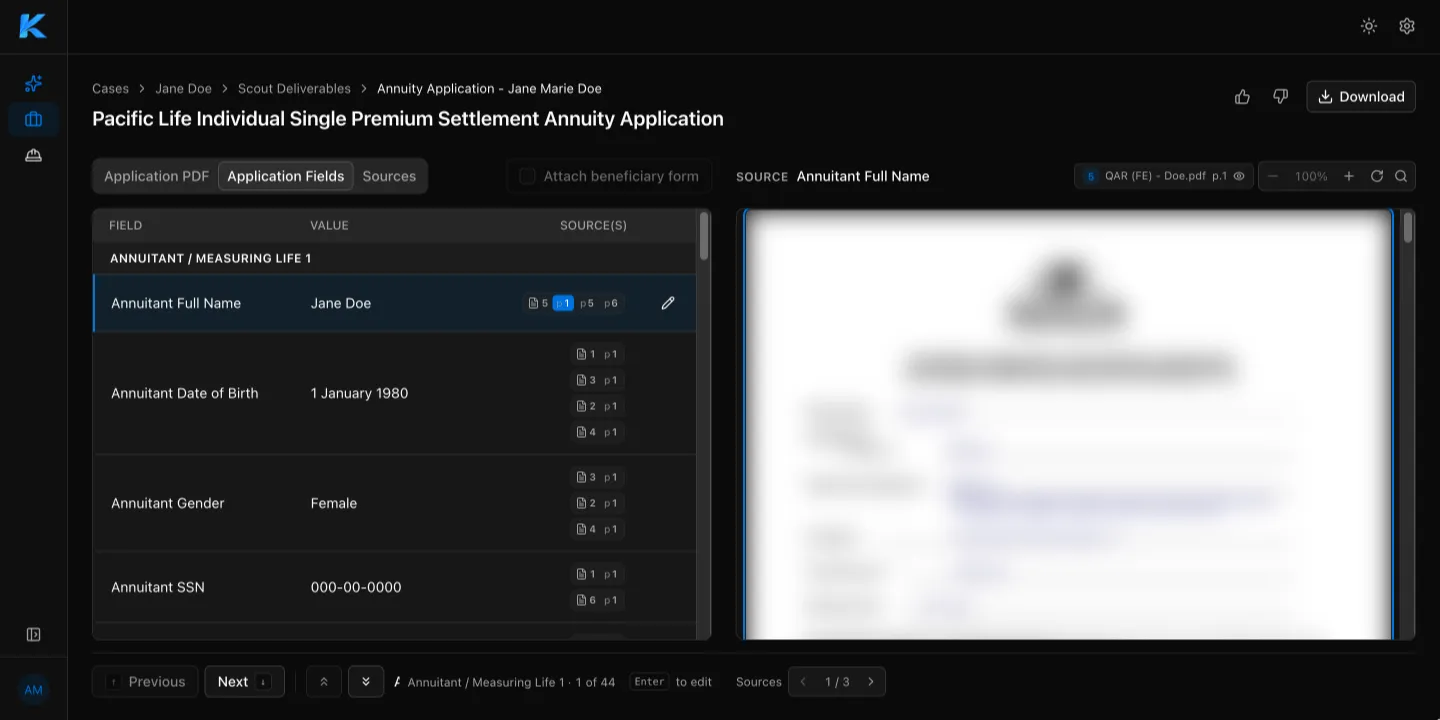Go to the next source with right chevron

click(x=871, y=682)
